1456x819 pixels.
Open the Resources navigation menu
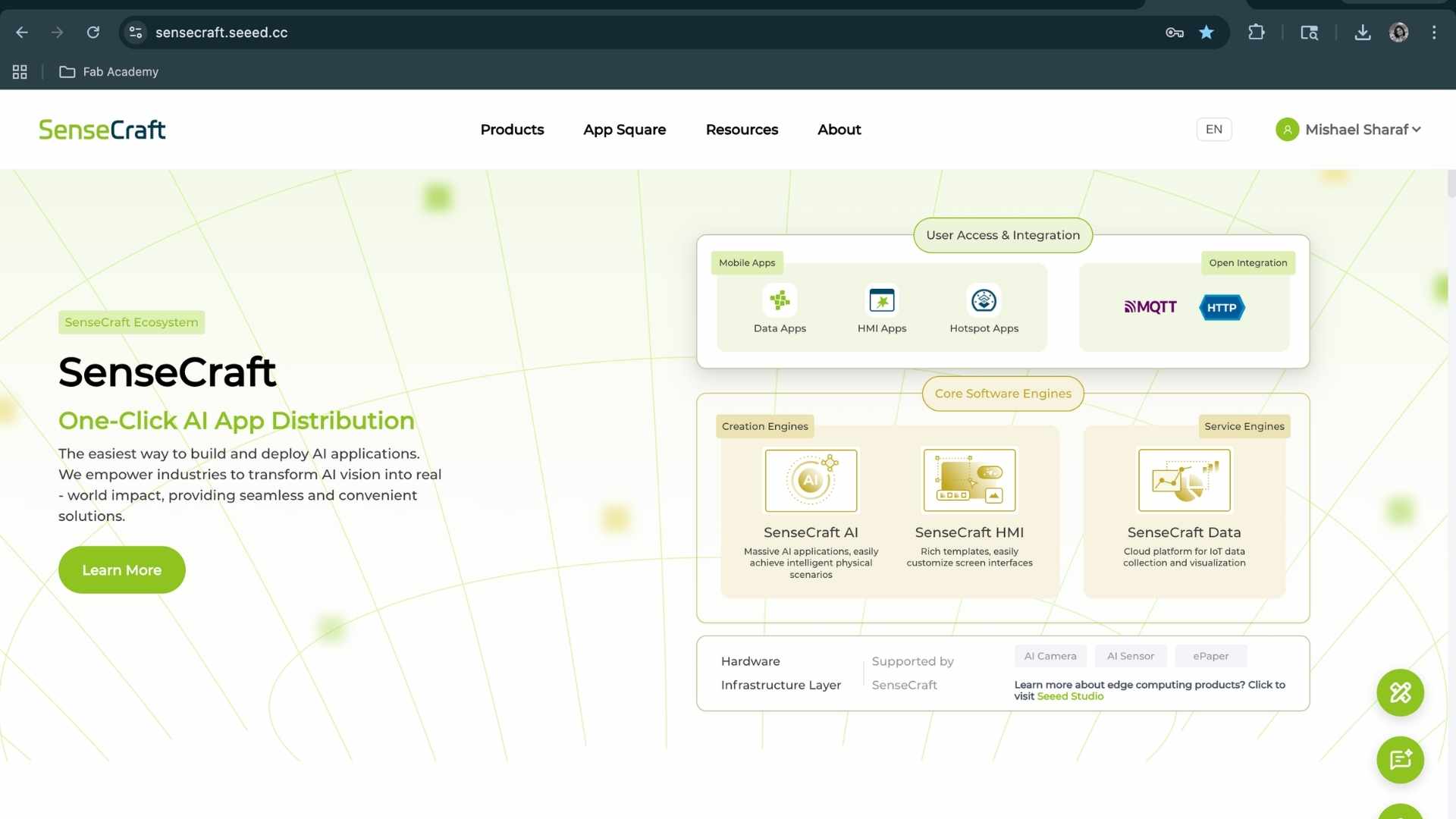tap(742, 130)
